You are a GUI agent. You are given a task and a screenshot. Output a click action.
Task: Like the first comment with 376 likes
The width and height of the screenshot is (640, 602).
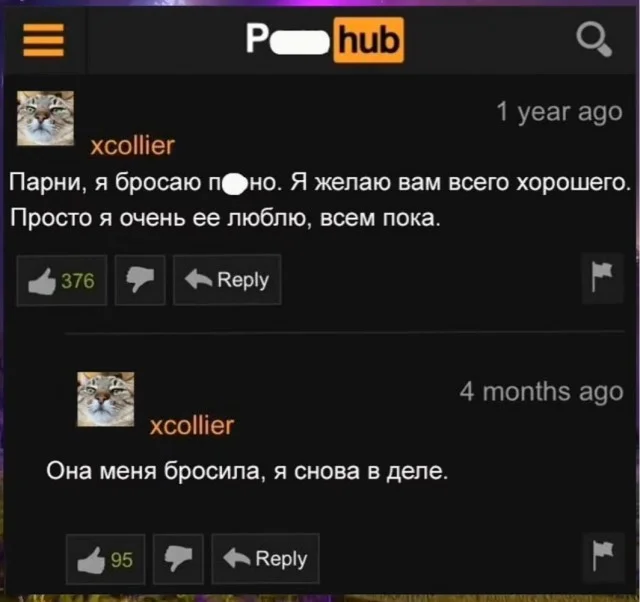(x=62, y=280)
